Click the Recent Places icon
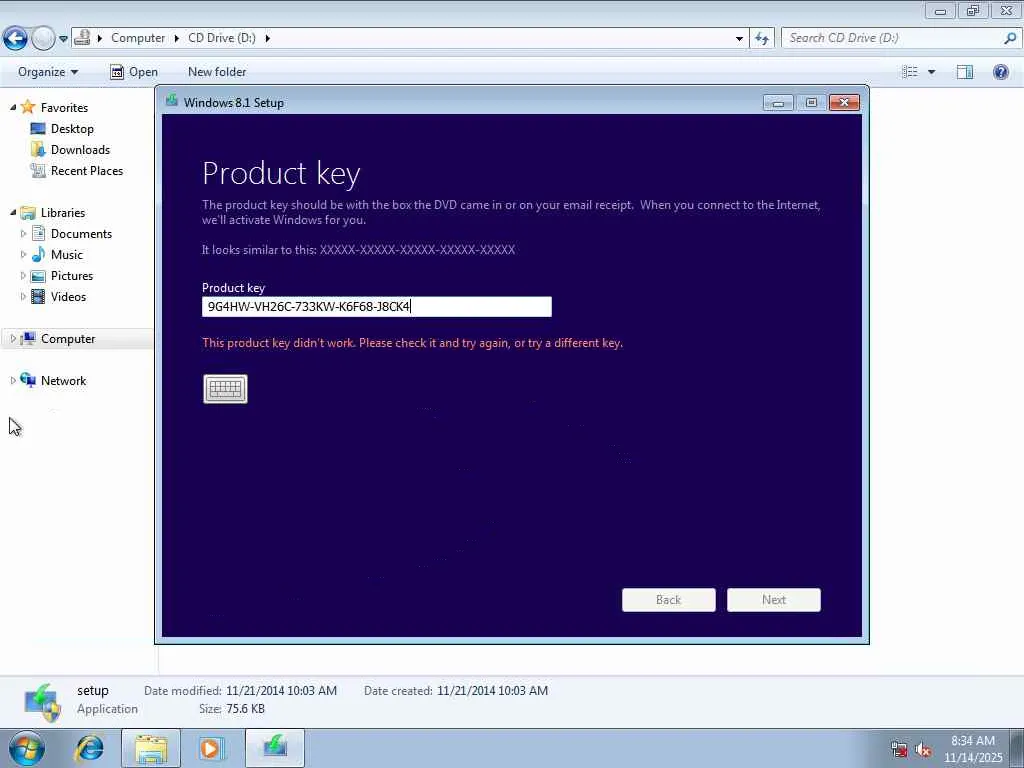 click(38, 170)
